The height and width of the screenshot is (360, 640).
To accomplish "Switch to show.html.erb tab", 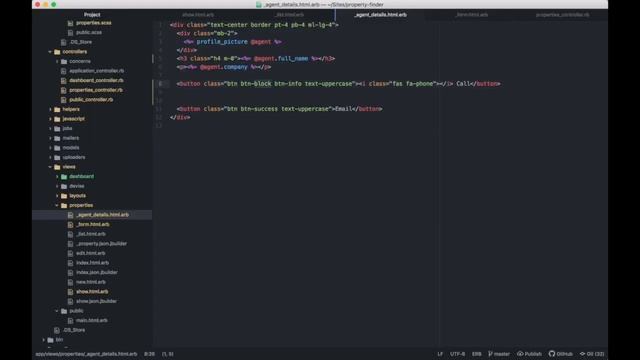I will (198, 15).
